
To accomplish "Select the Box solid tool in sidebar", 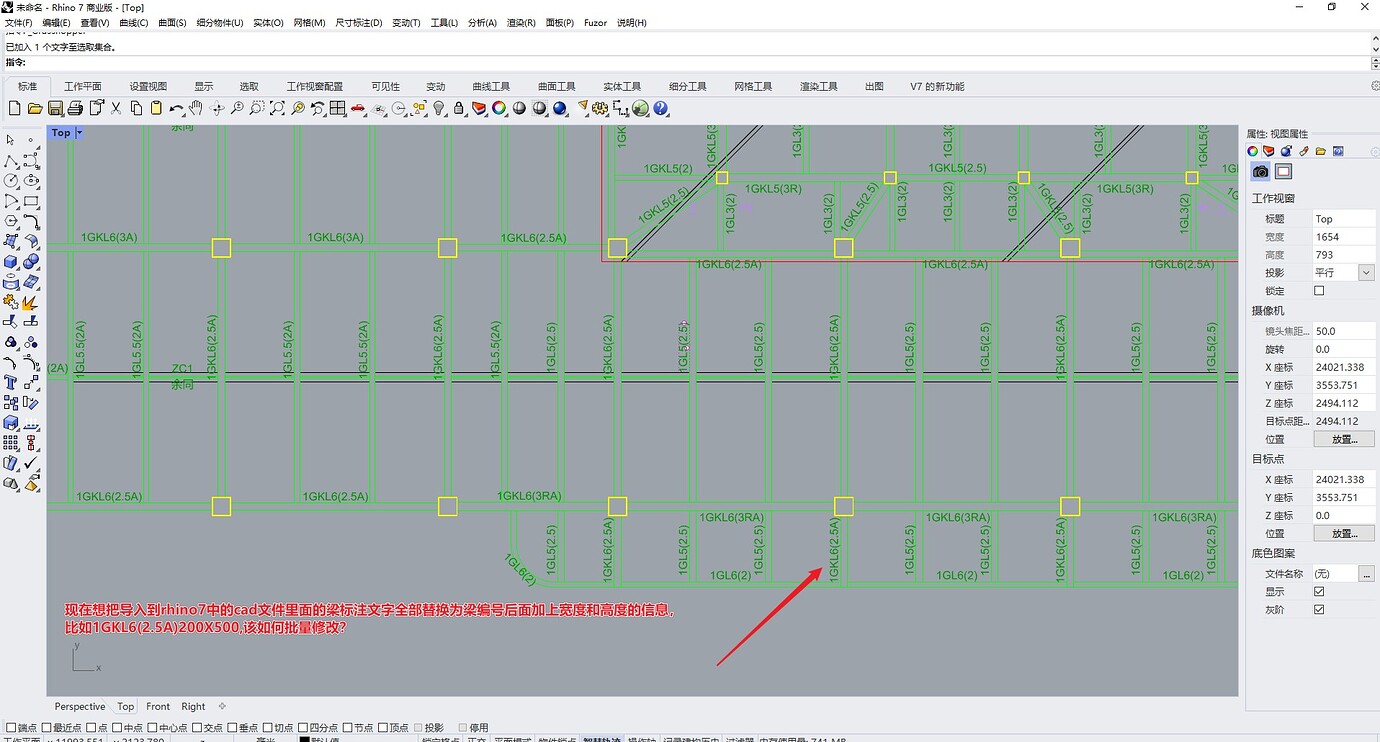I will (11, 262).
